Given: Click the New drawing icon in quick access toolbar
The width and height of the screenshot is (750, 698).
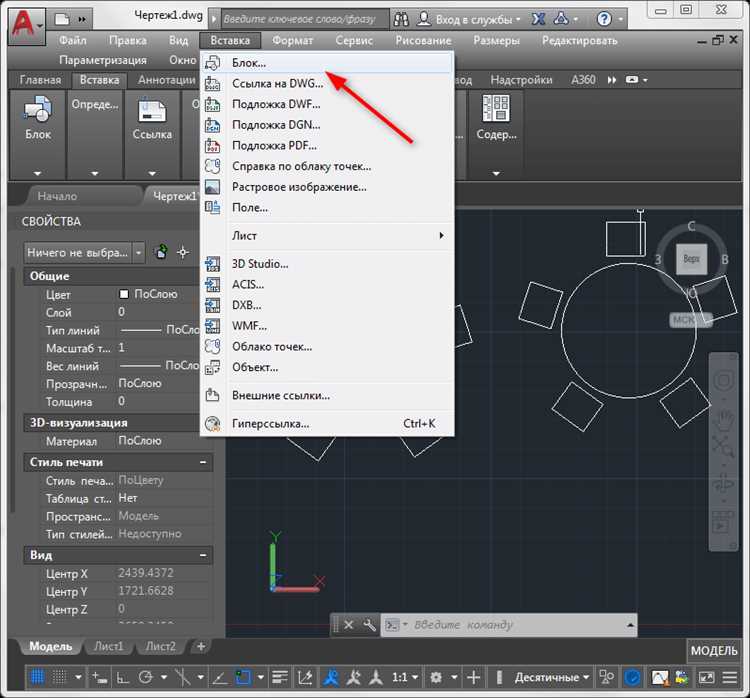Looking at the screenshot, I should (x=62, y=19).
